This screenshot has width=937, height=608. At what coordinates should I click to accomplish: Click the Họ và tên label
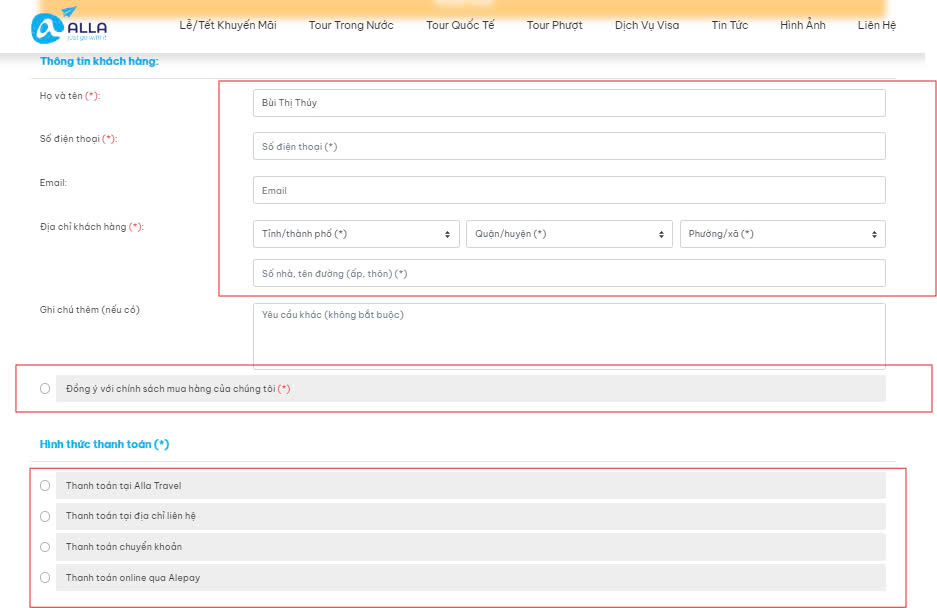(x=70, y=96)
